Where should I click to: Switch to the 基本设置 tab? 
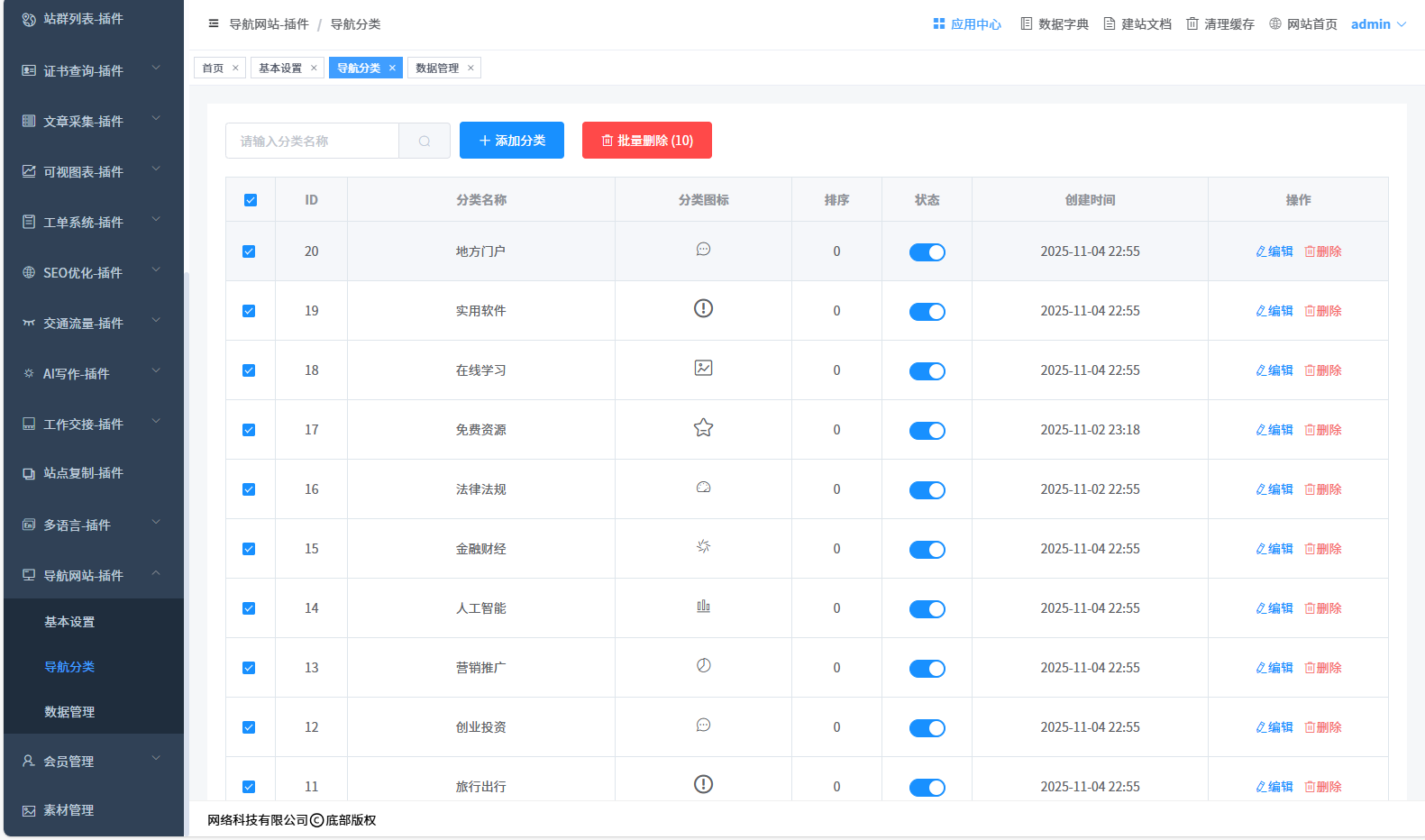point(280,68)
